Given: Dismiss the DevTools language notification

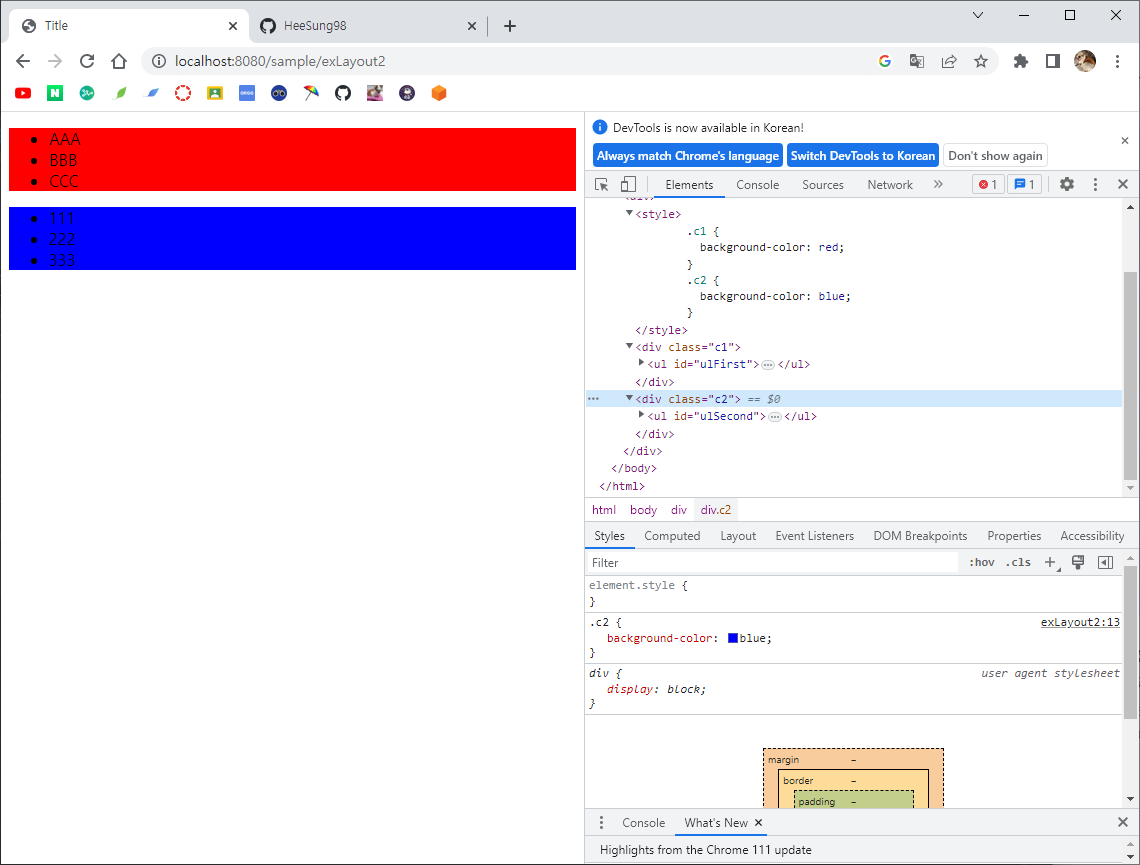Looking at the screenshot, I should click(x=1125, y=140).
